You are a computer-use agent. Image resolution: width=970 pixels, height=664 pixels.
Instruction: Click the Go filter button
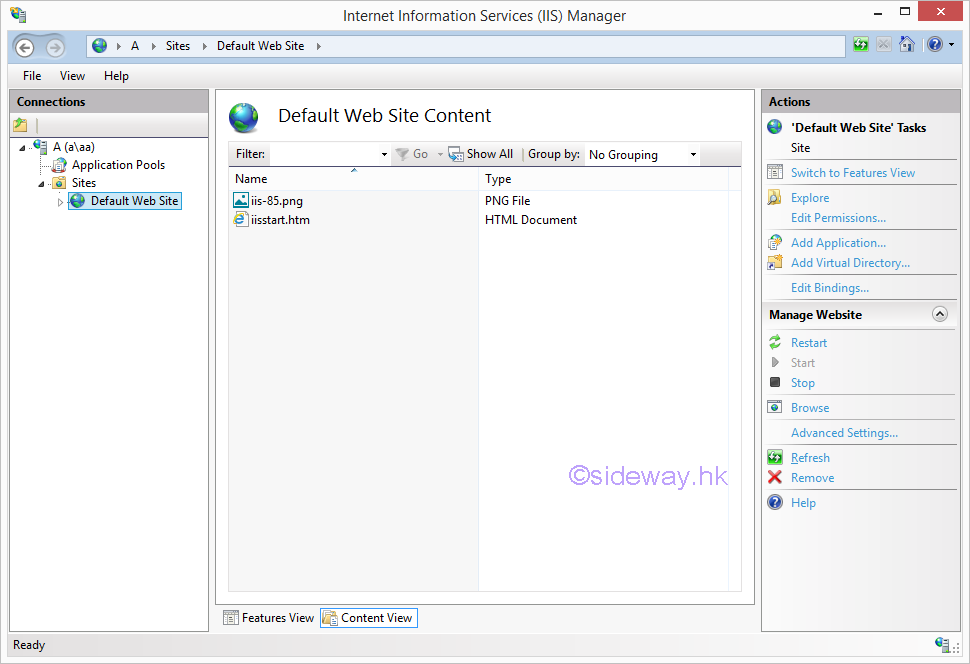click(413, 154)
